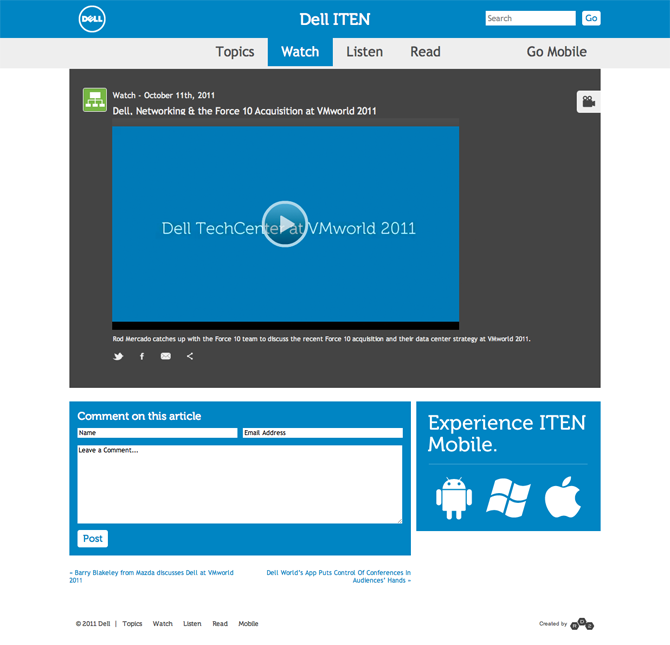The image size is (670, 645).
Task: Share article on Facebook
Action: [142, 356]
